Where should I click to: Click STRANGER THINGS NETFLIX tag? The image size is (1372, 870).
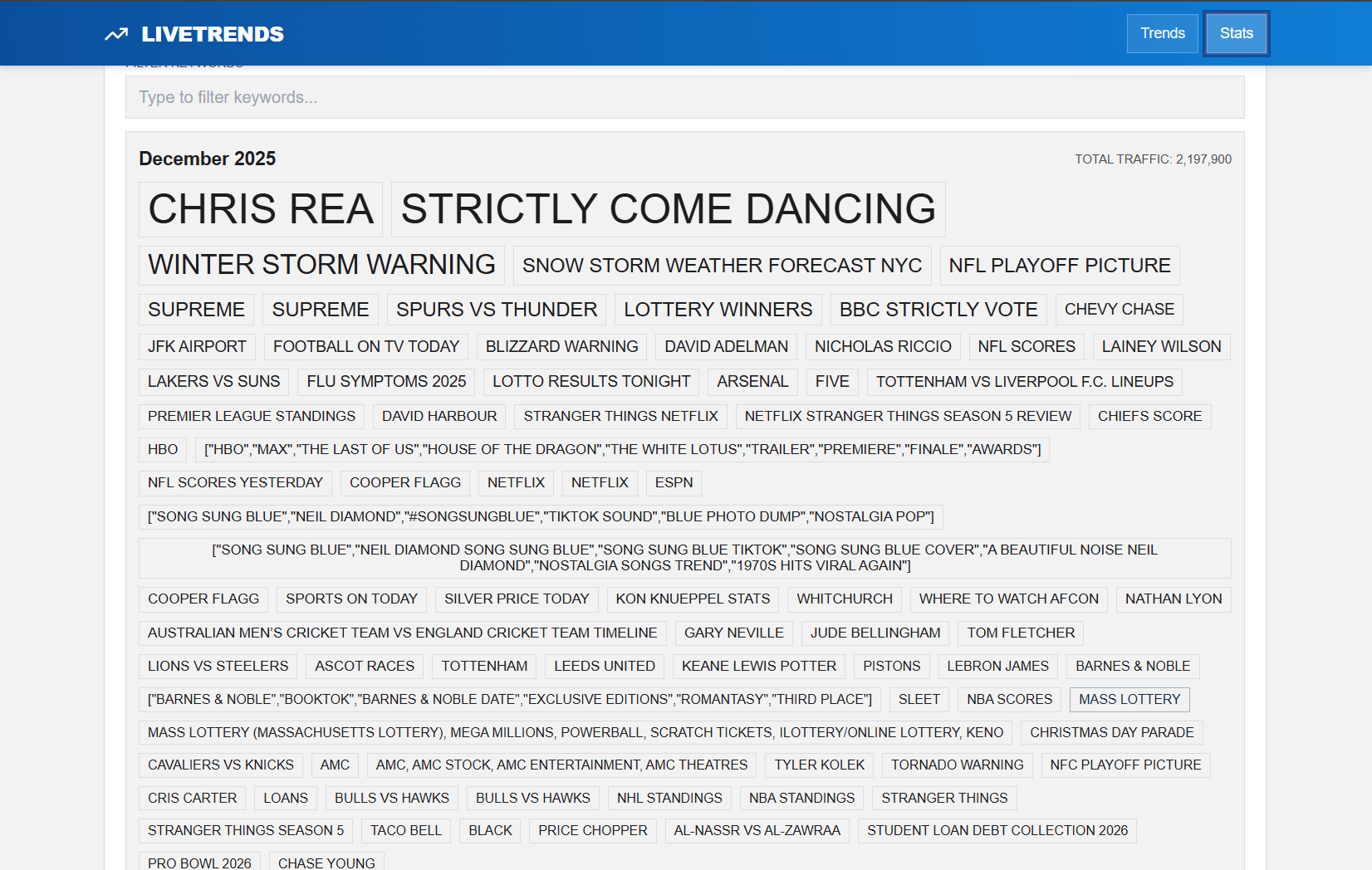coord(620,417)
